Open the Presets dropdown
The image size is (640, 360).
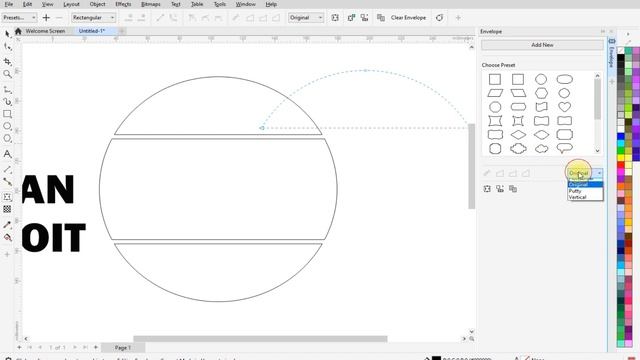pyautogui.click(x=20, y=18)
